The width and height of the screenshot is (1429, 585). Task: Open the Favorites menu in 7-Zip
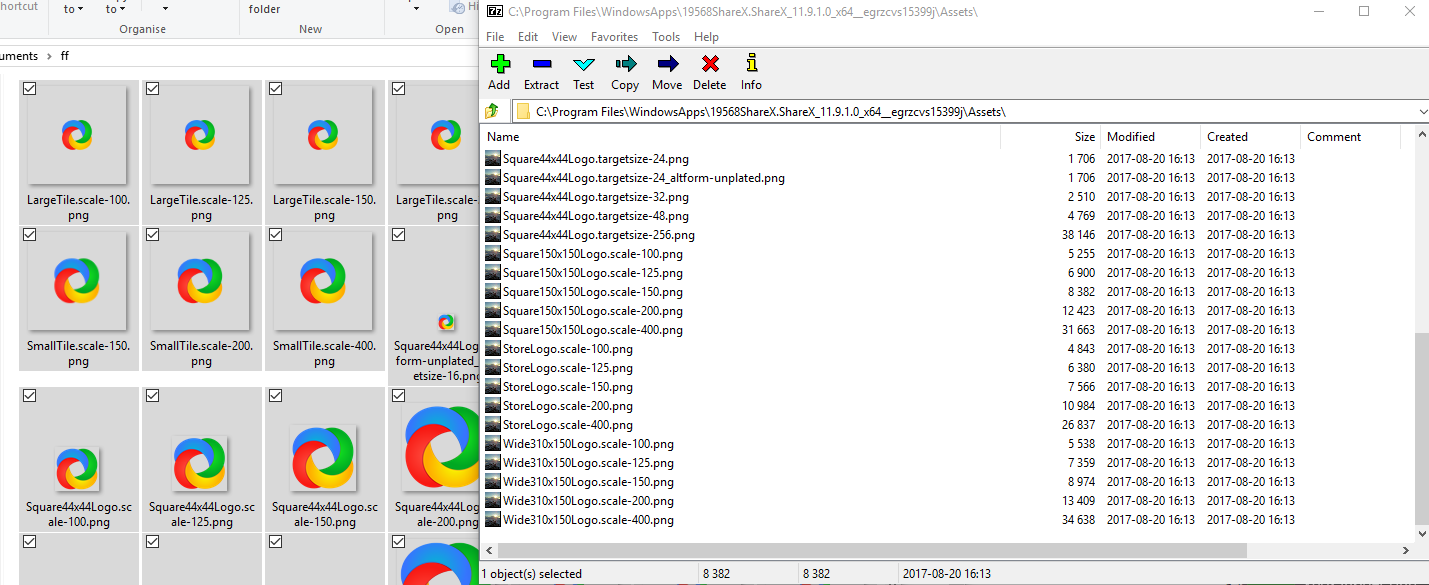click(614, 37)
